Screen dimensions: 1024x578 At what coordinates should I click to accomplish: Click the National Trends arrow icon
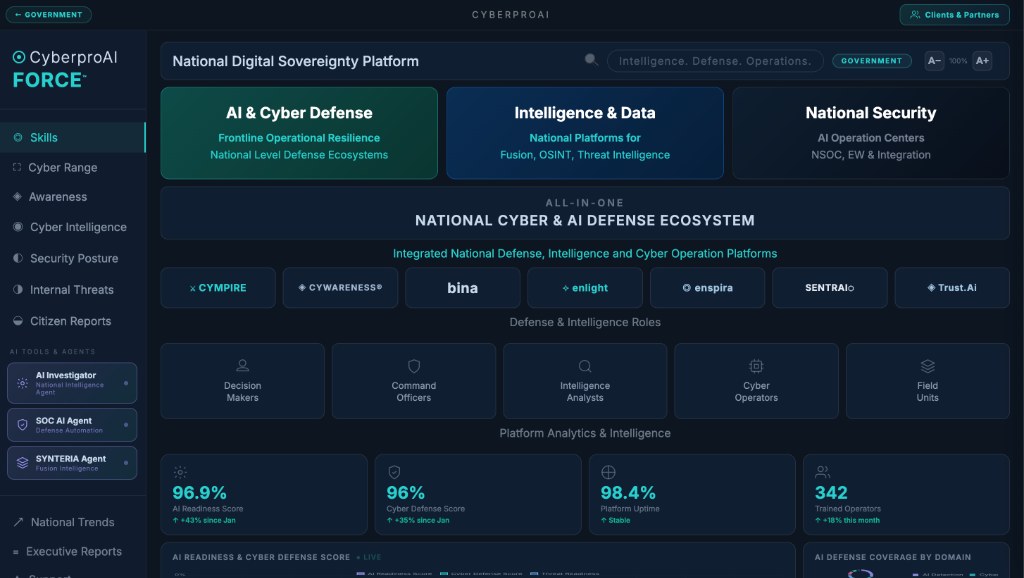tap(18, 522)
